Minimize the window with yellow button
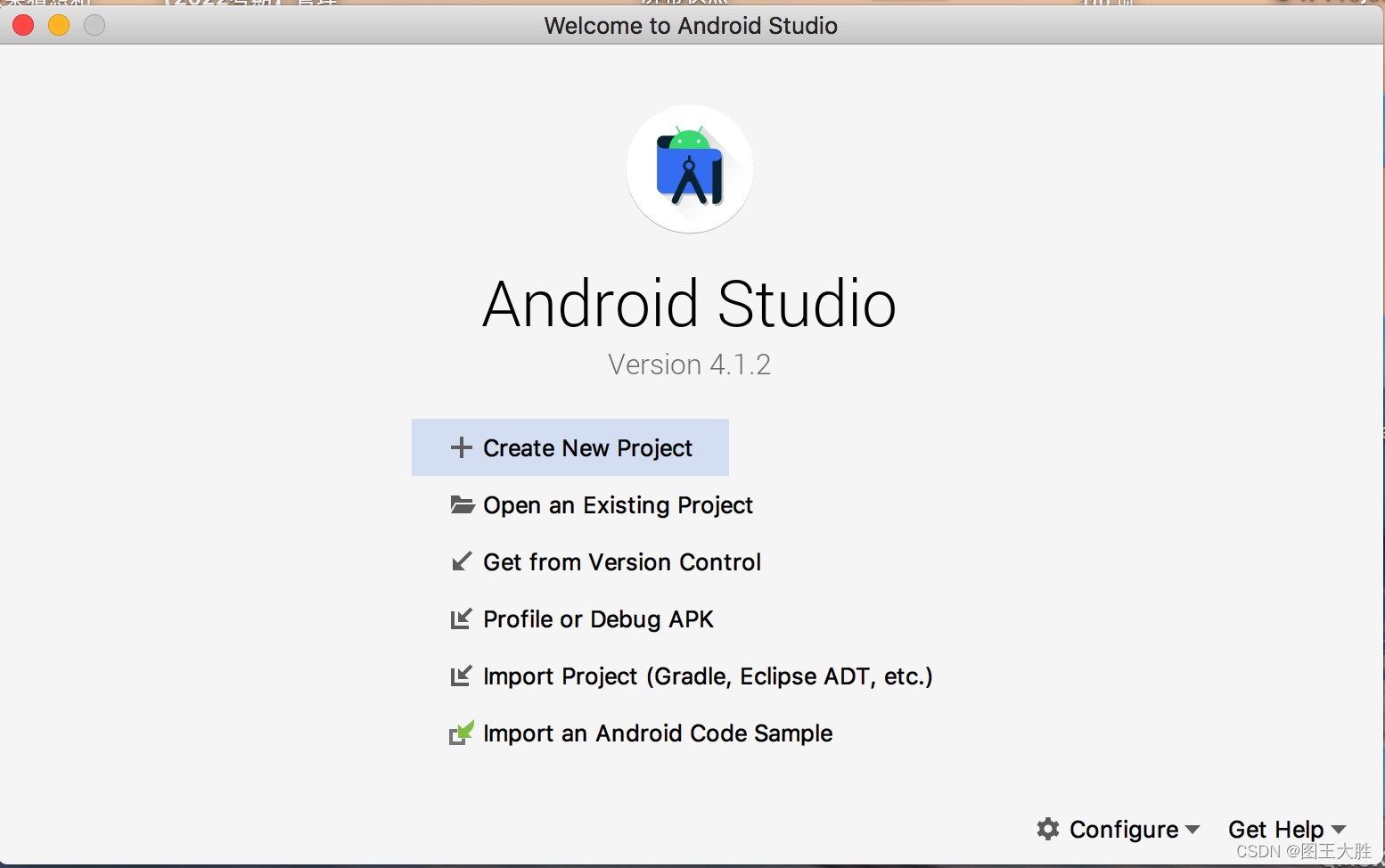This screenshot has height=868, width=1385. point(59,26)
